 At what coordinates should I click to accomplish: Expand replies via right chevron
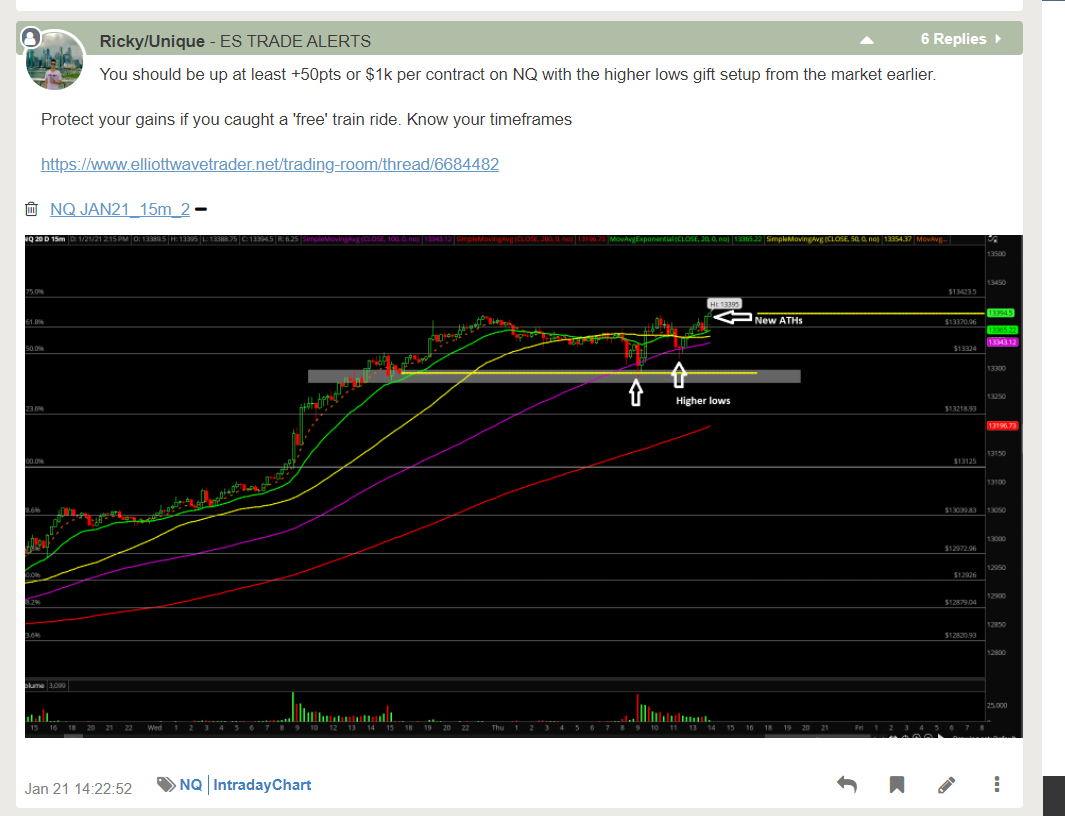998,39
